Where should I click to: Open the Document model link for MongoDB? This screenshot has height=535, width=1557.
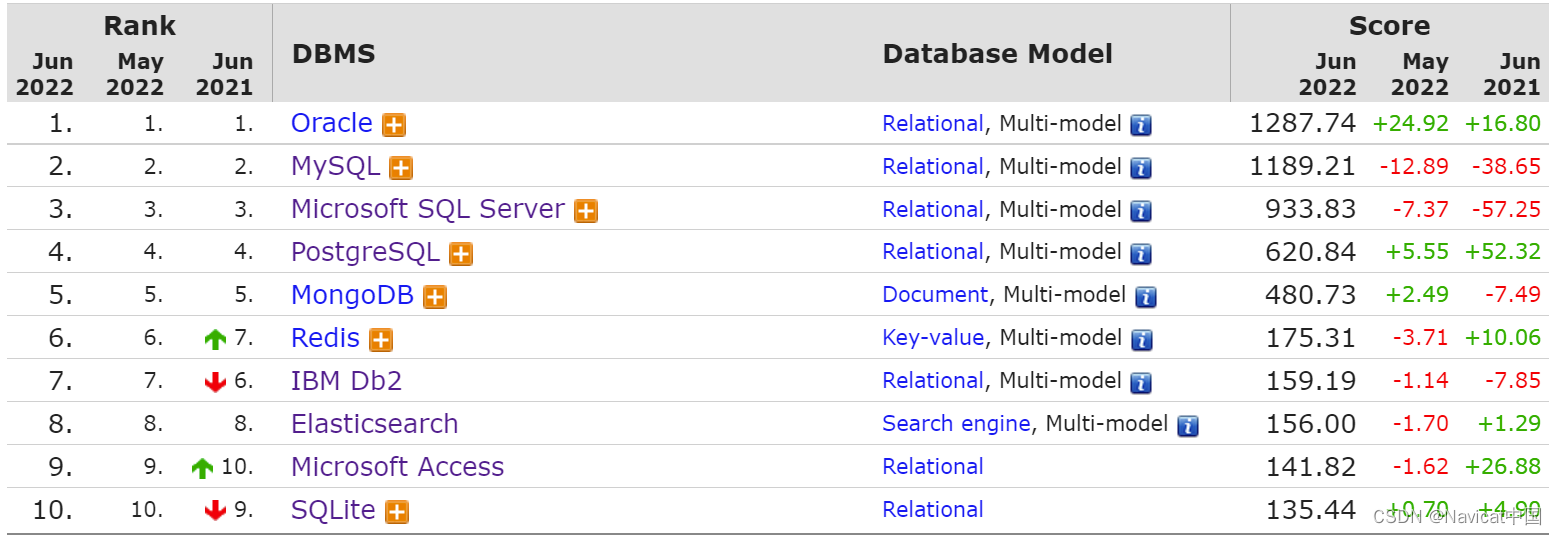coord(935,295)
